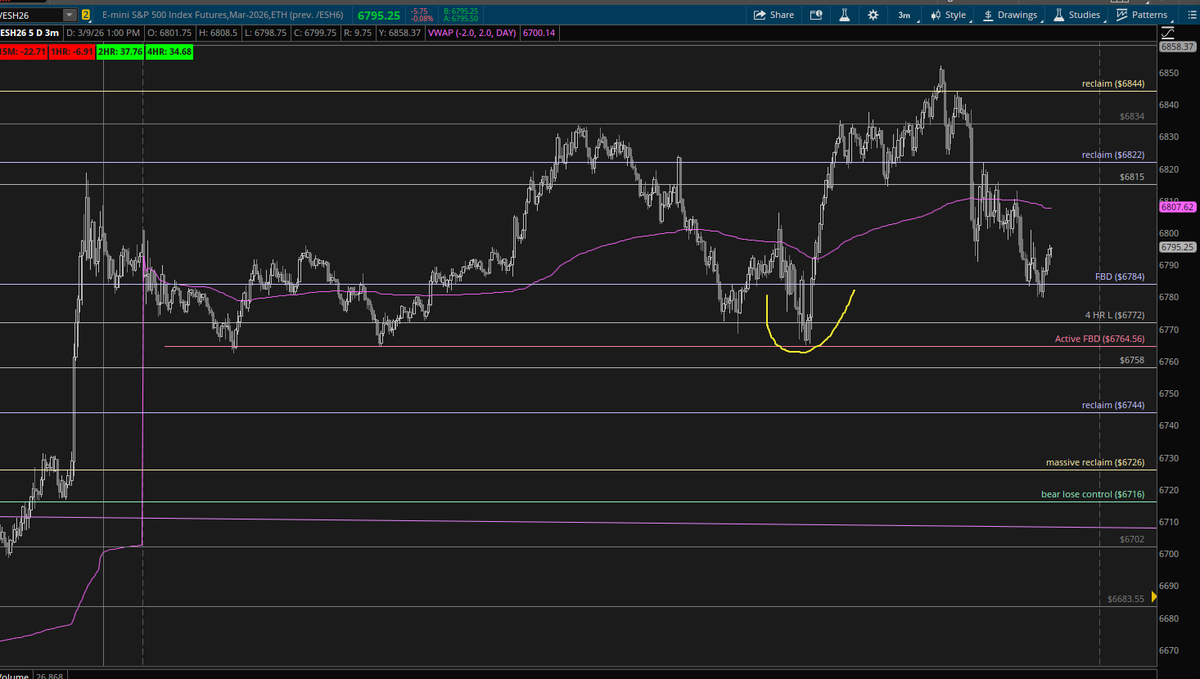1200x679 pixels.
Task: Open the Studies menu
Action: tap(1077, 15)
